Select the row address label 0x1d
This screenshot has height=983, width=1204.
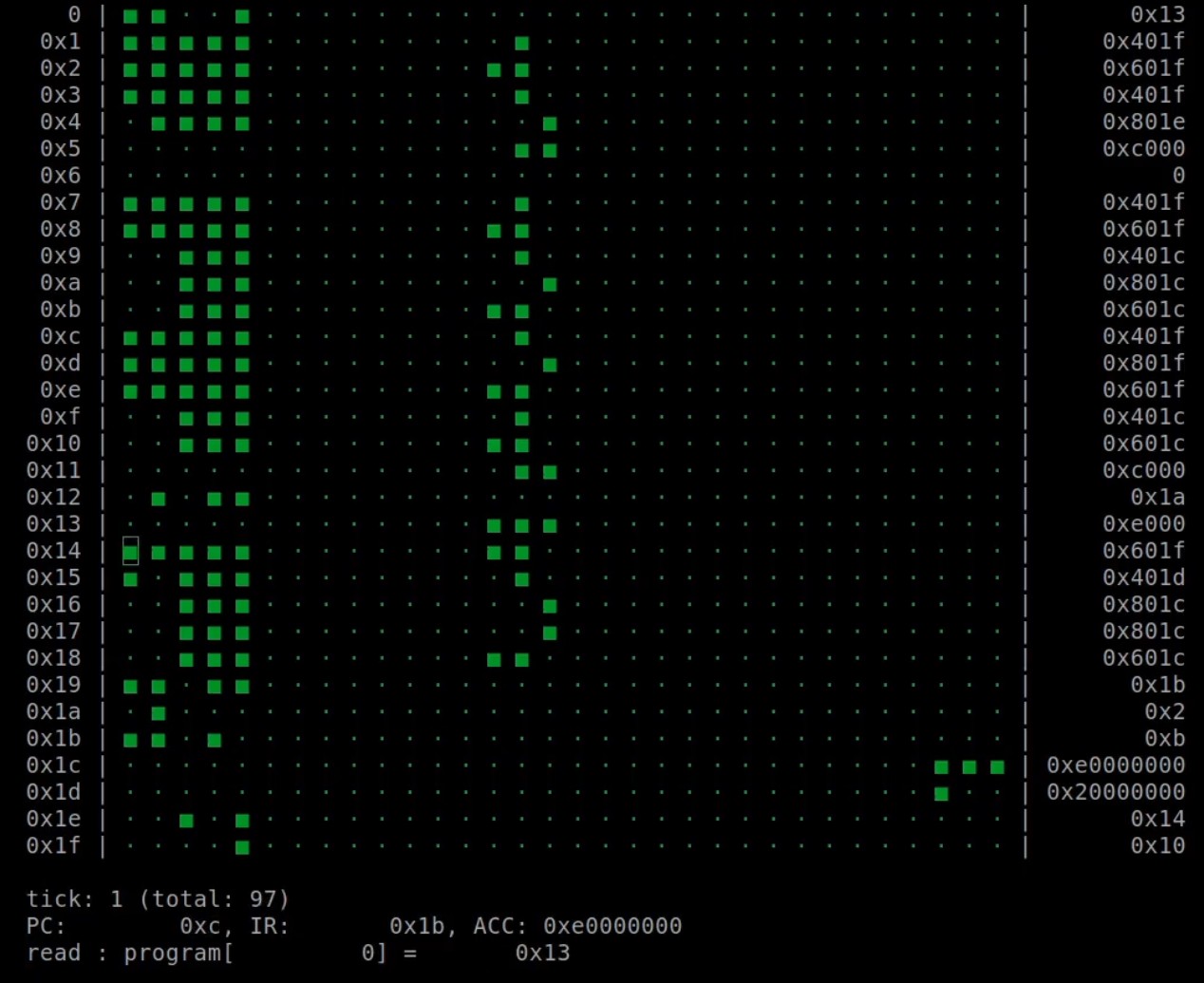click(x=53, y=792)
